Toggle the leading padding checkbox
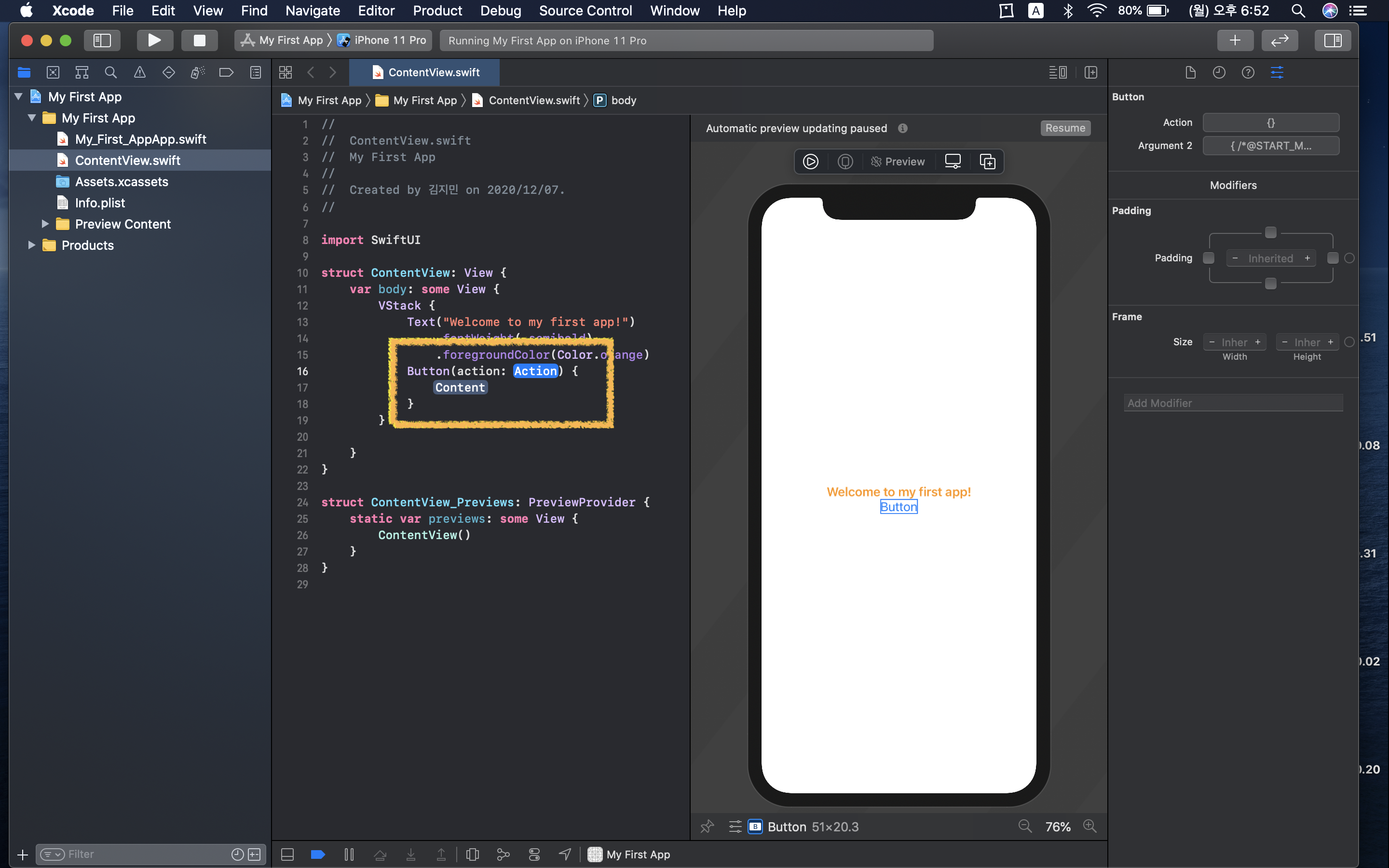The image size is (1389, 868). 1208,258
